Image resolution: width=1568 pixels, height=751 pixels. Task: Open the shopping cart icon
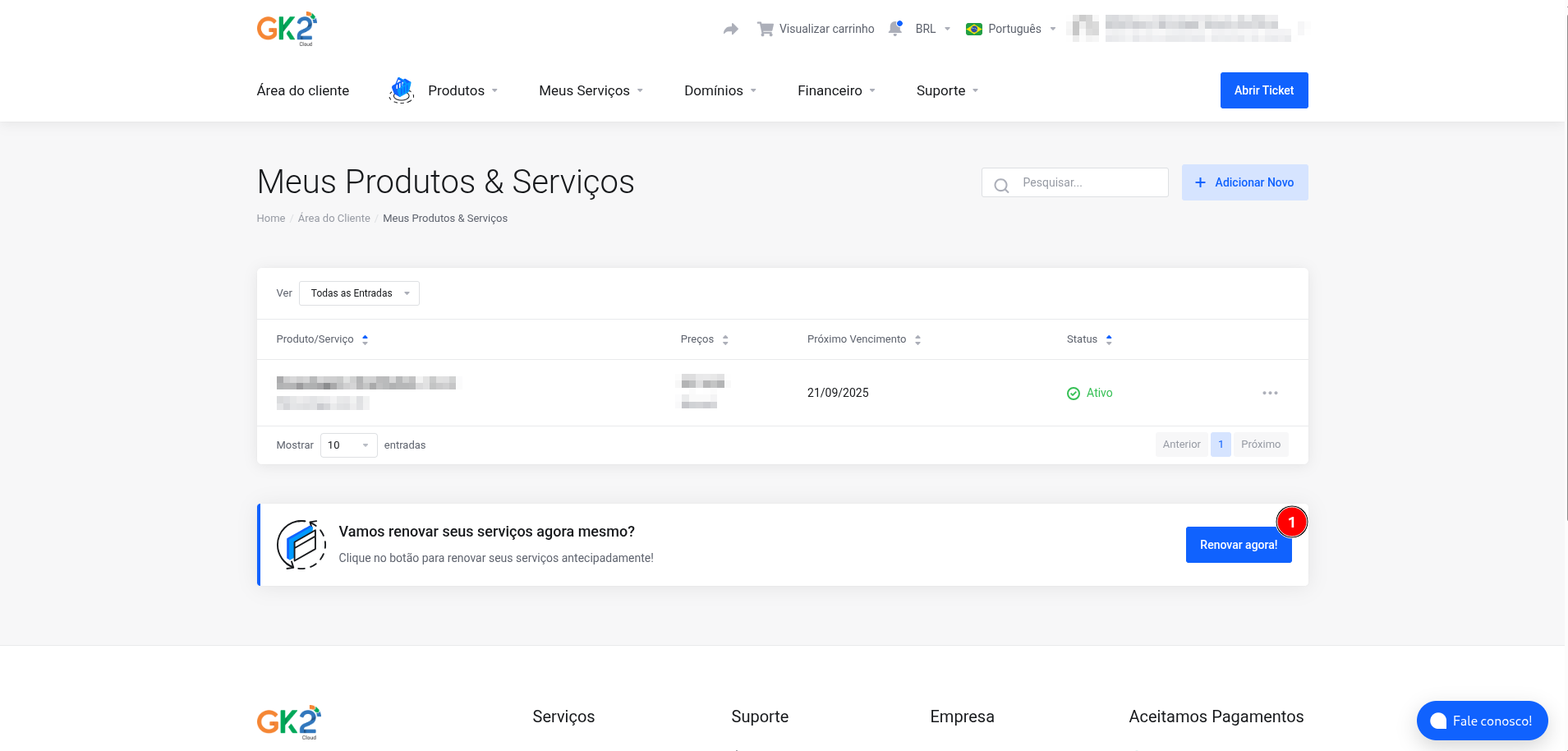(x=765, y=30)
